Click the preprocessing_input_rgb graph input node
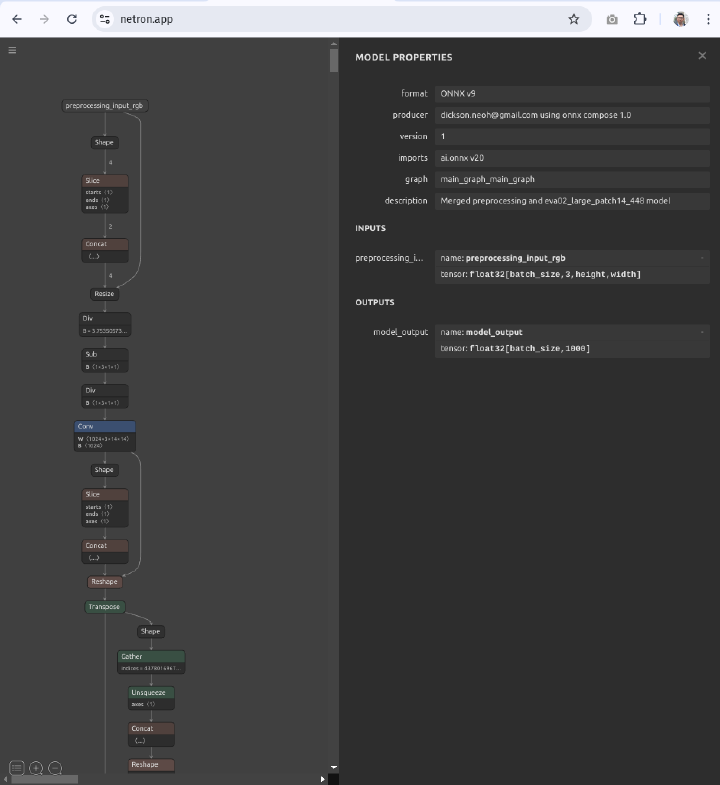 (105, 105)
